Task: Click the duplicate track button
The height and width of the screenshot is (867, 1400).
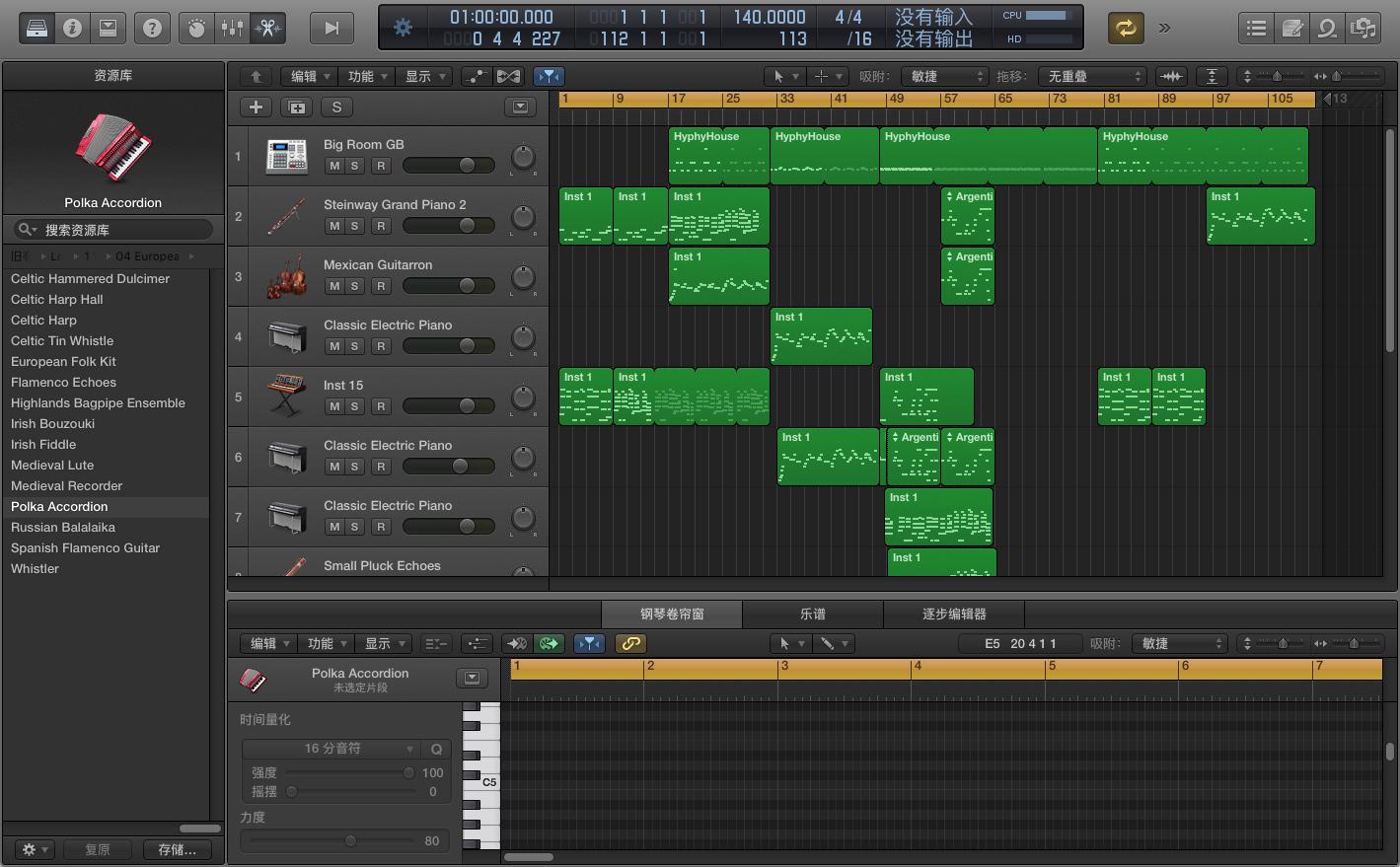Action: point(296,108)
